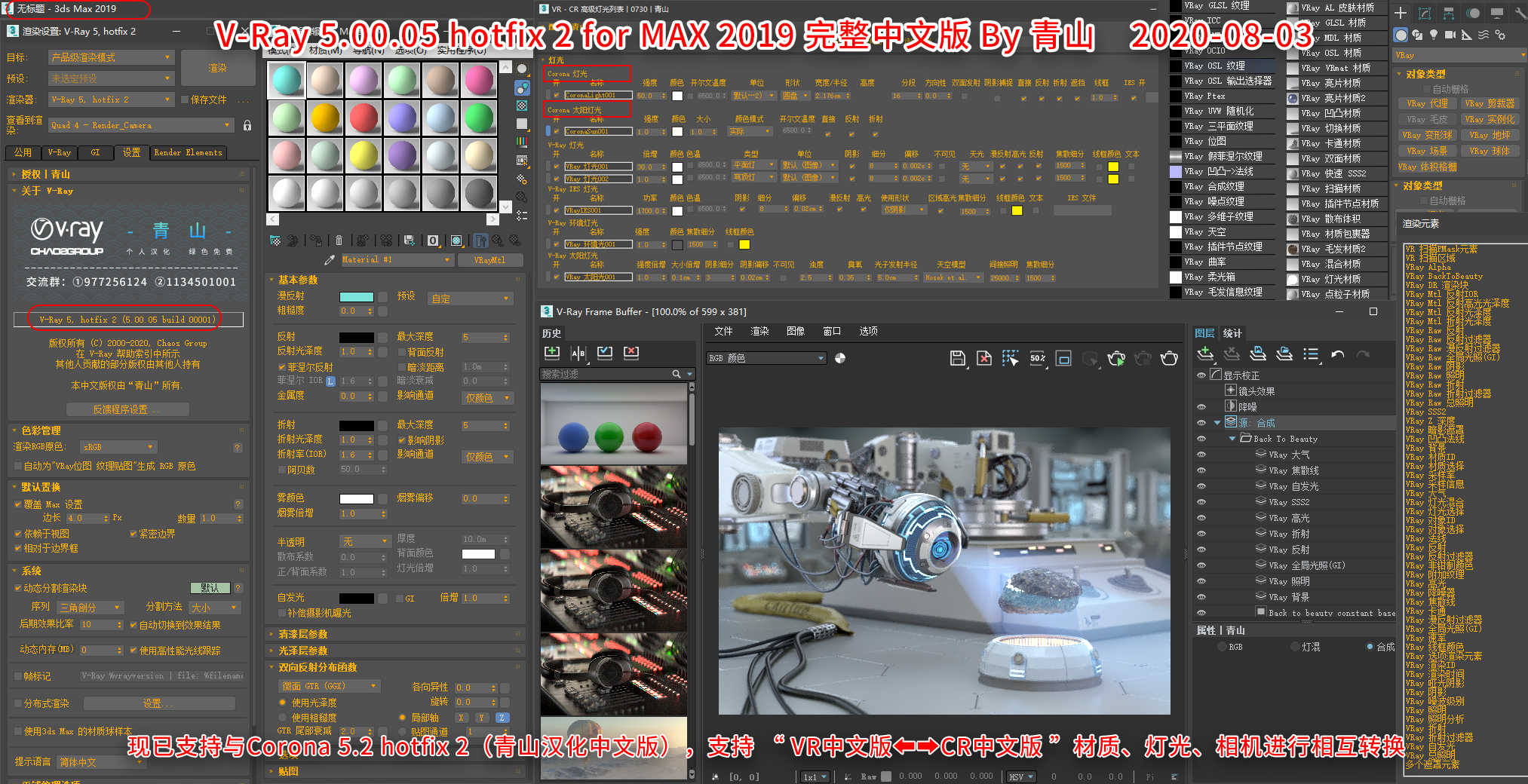Click 自发光 black color swatch
The image size is (1528, 784).
click(x=357, y=598)
